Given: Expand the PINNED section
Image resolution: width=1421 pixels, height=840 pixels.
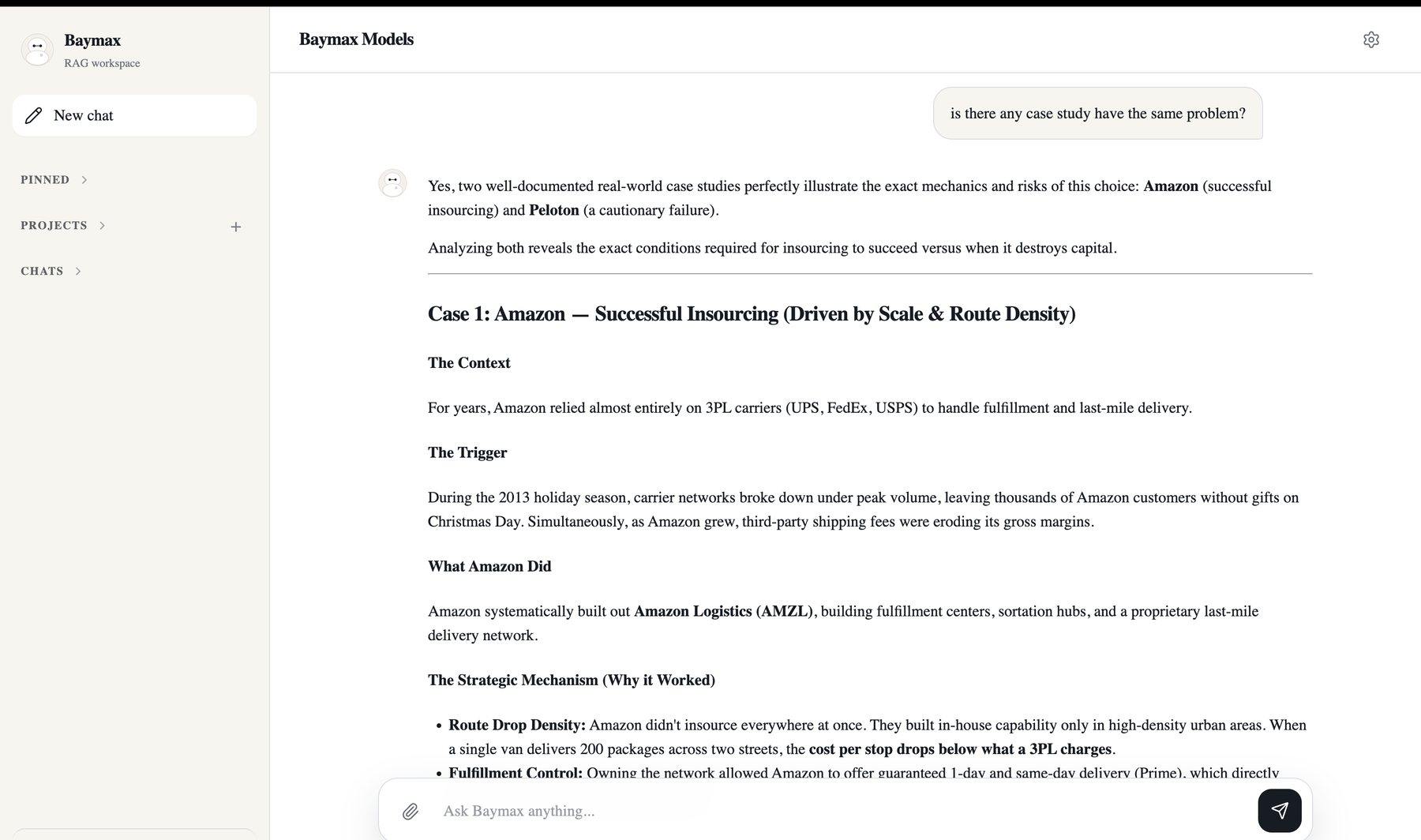Looking at the screenshot, I should tap(54, 180).
